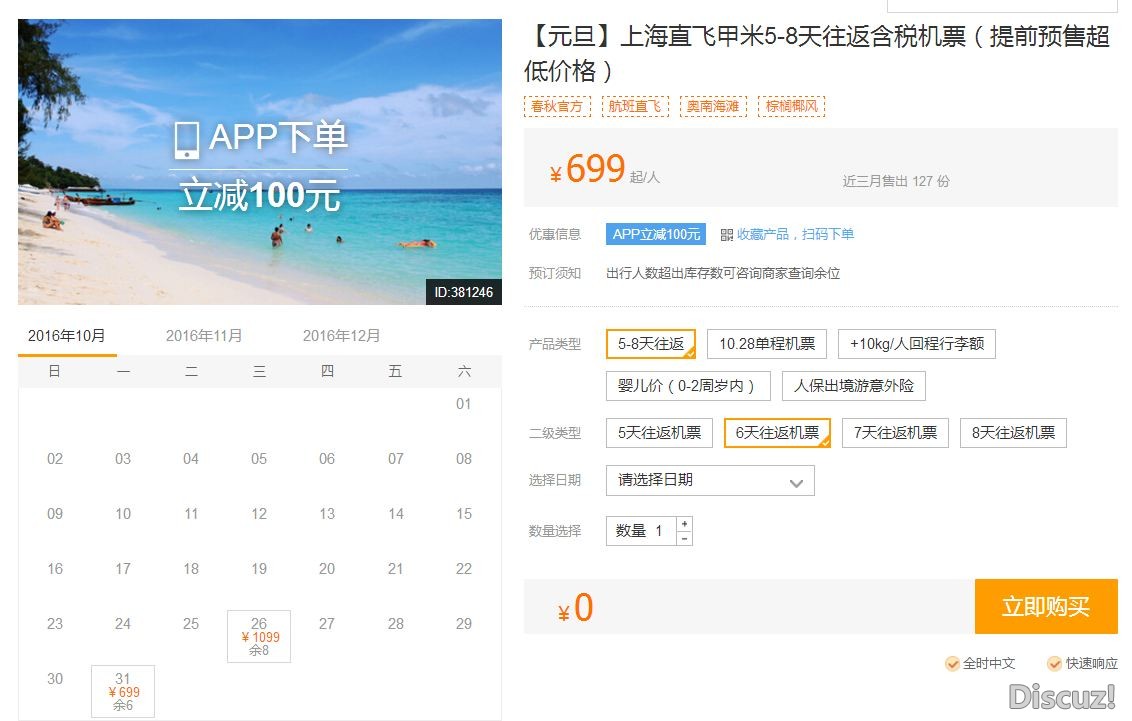This screenshot has height=721, width=1132.
Task: Click the quantity input field showing 1
Action: 642,531
